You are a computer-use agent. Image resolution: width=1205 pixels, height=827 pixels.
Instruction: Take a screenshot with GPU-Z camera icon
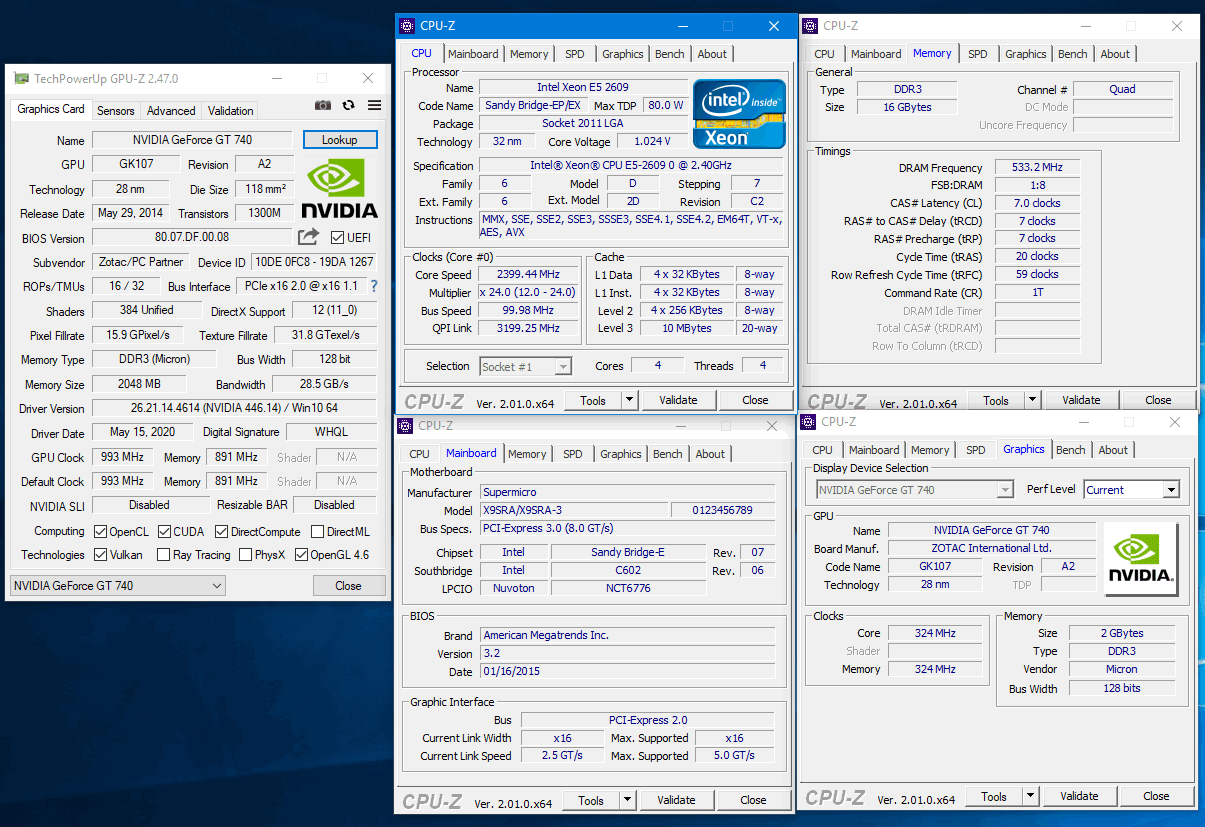click(323, 105)
